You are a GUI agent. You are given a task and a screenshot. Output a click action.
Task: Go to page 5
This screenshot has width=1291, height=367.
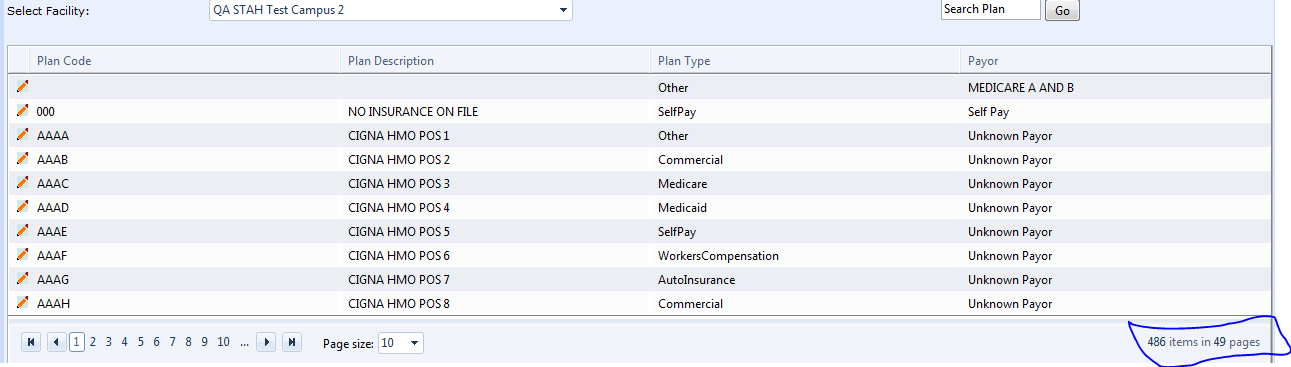point(141,342)
